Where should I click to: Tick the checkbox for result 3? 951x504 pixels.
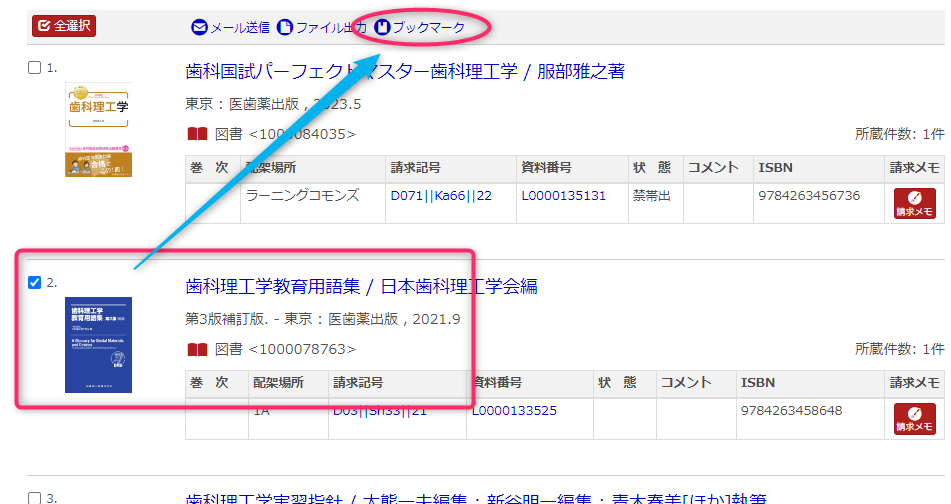(x=35, y=498)
